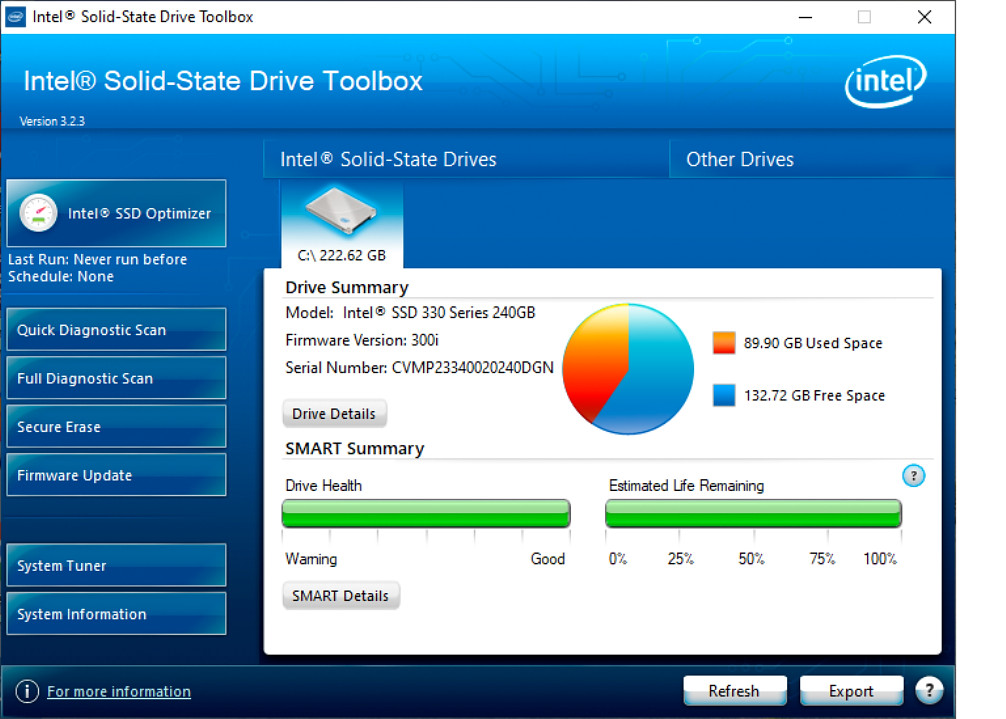Click the blue Free Space swatch
Image resolution: width=1006 pixels, height=719 pixels.
pos(724,395)
